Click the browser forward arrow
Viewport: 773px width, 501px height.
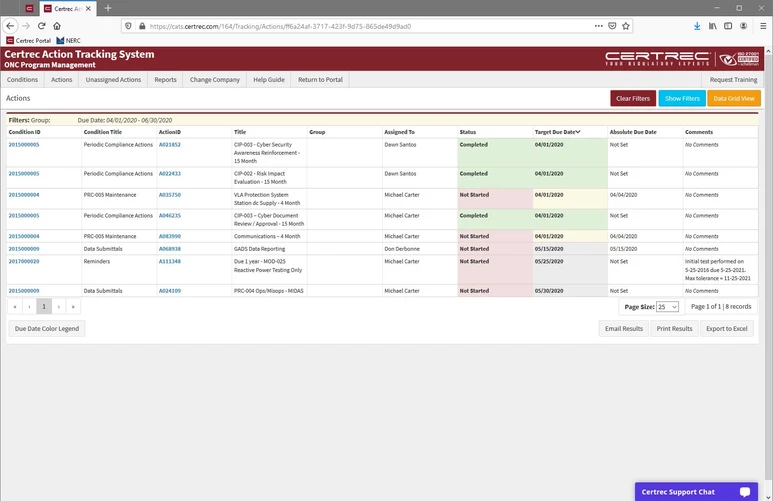[26, 26]
